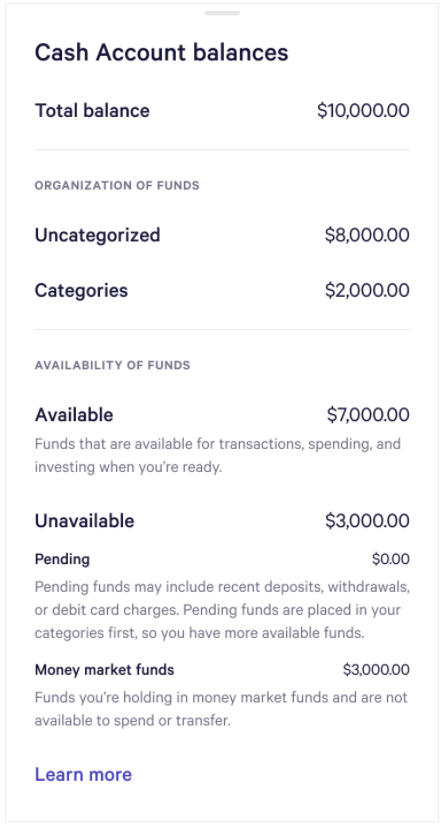
Task: Click the $3,000.00 unavailable total amount
Action: 367,520
